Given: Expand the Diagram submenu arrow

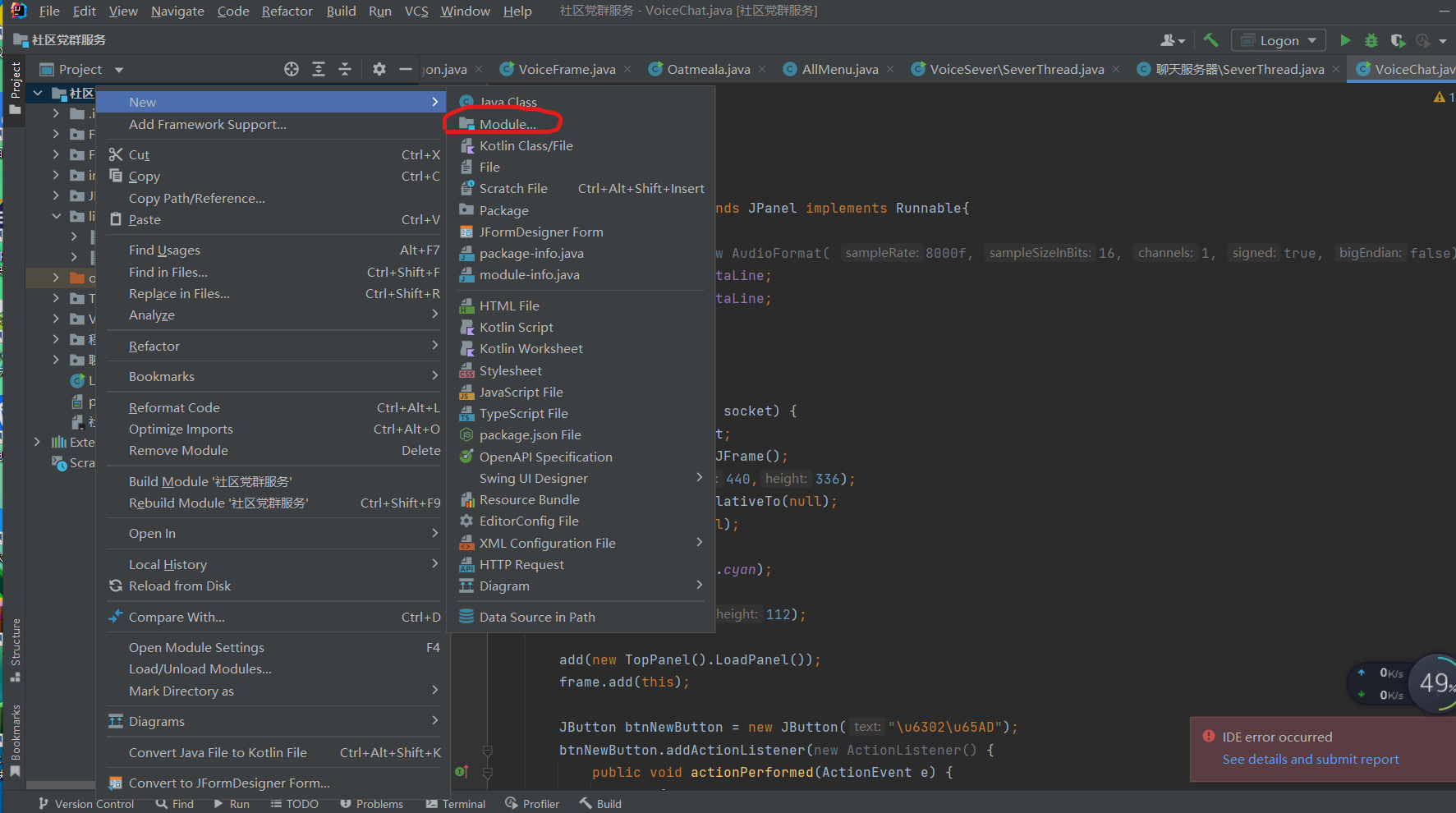Looking at the screenshot, I should 699,586.
